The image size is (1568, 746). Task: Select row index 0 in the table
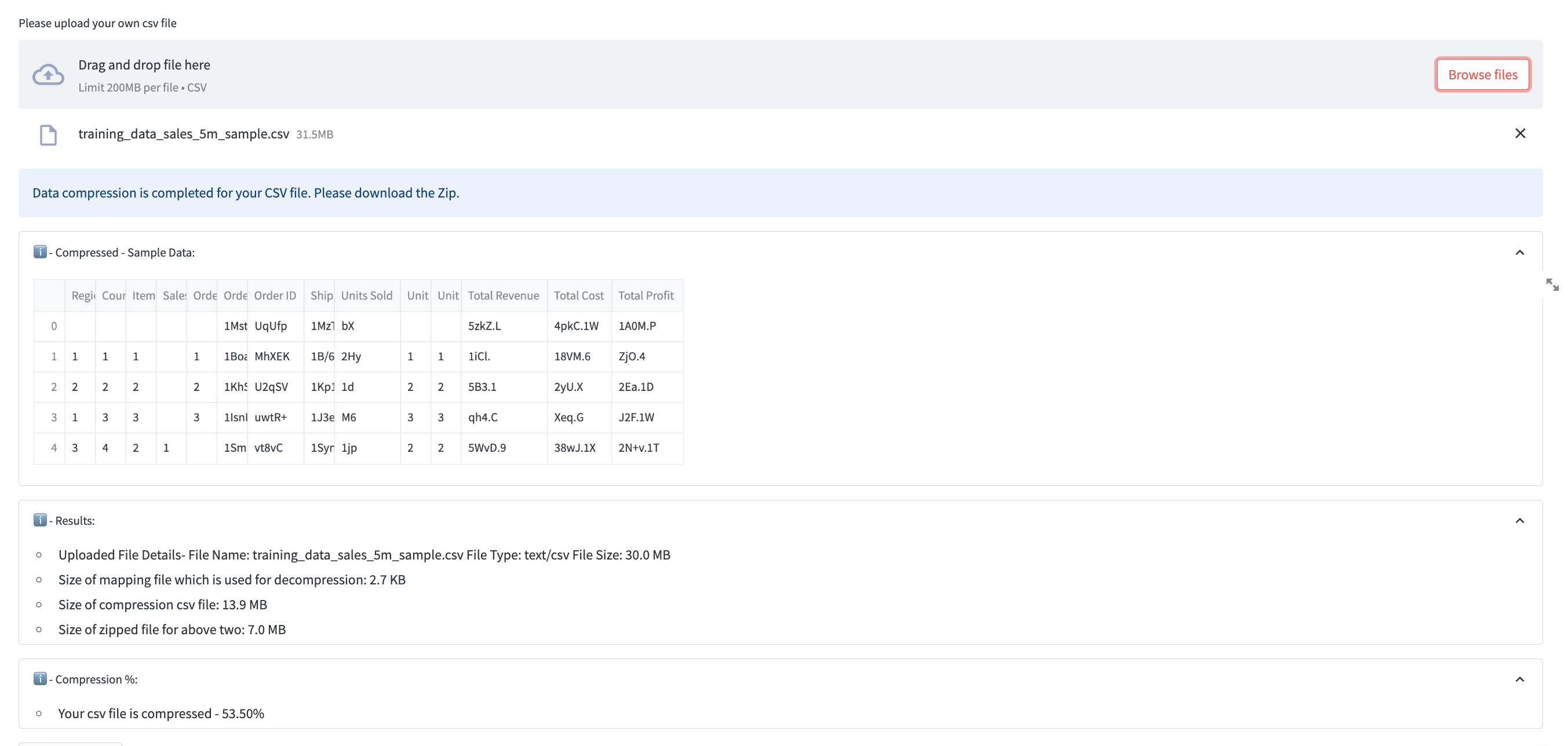pos(53,326)
